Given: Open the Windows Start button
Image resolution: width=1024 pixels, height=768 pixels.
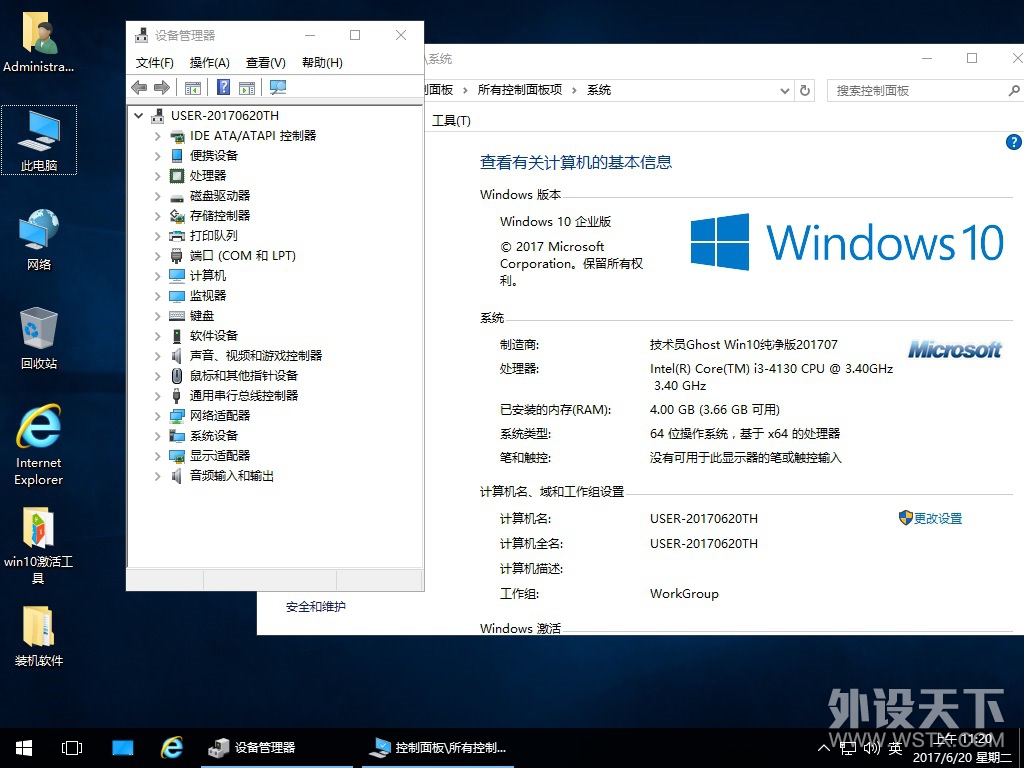Looking at the screenshot, I should tap(24, 748).
